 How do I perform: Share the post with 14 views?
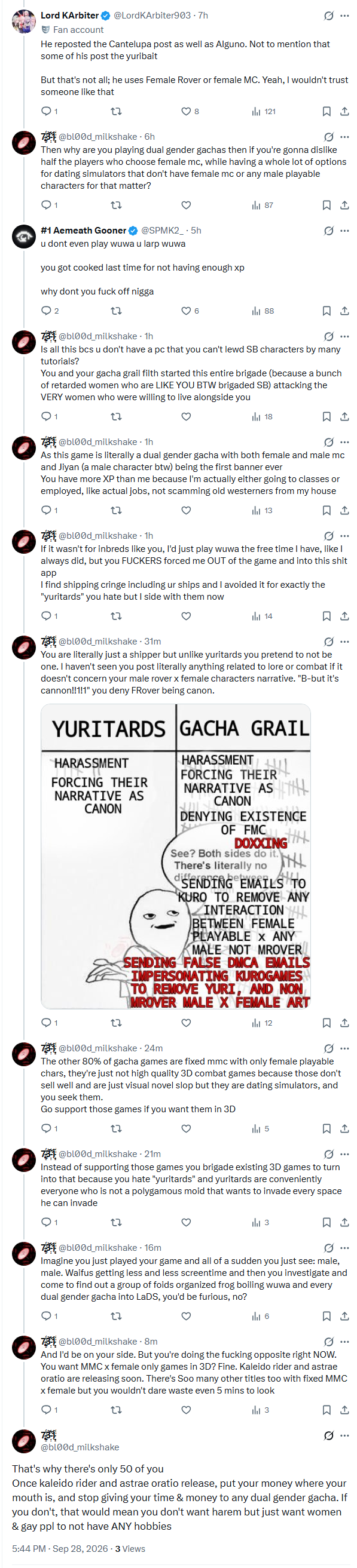tap(344, 616)
